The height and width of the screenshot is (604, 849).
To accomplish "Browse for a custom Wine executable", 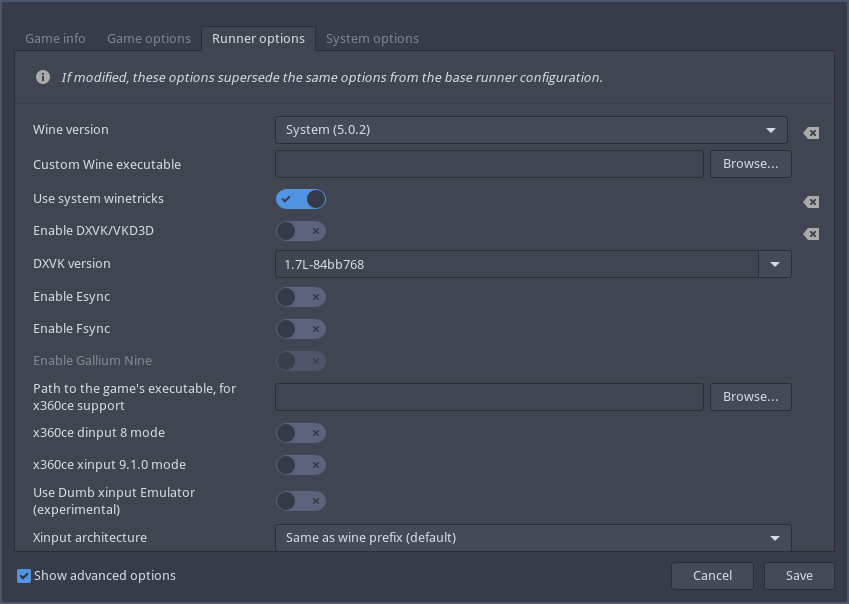I will click(x=750, y=164).
